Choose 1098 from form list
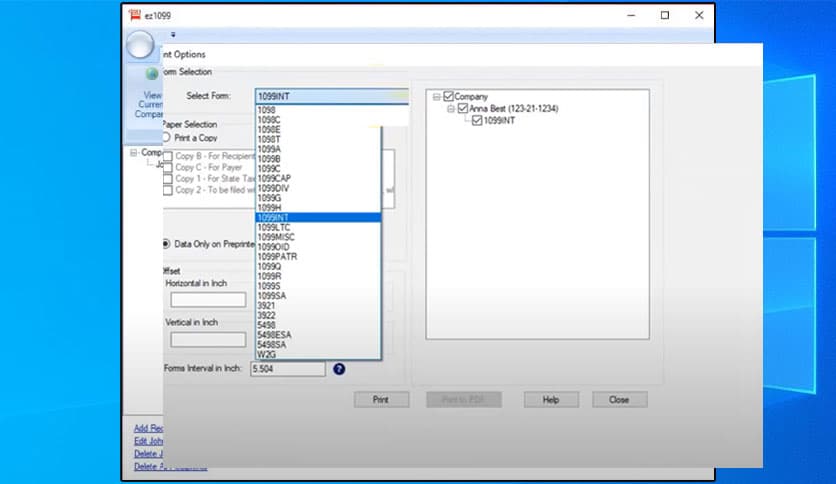Viewport: 836px width, 484px height. click(x=318, y=110)
